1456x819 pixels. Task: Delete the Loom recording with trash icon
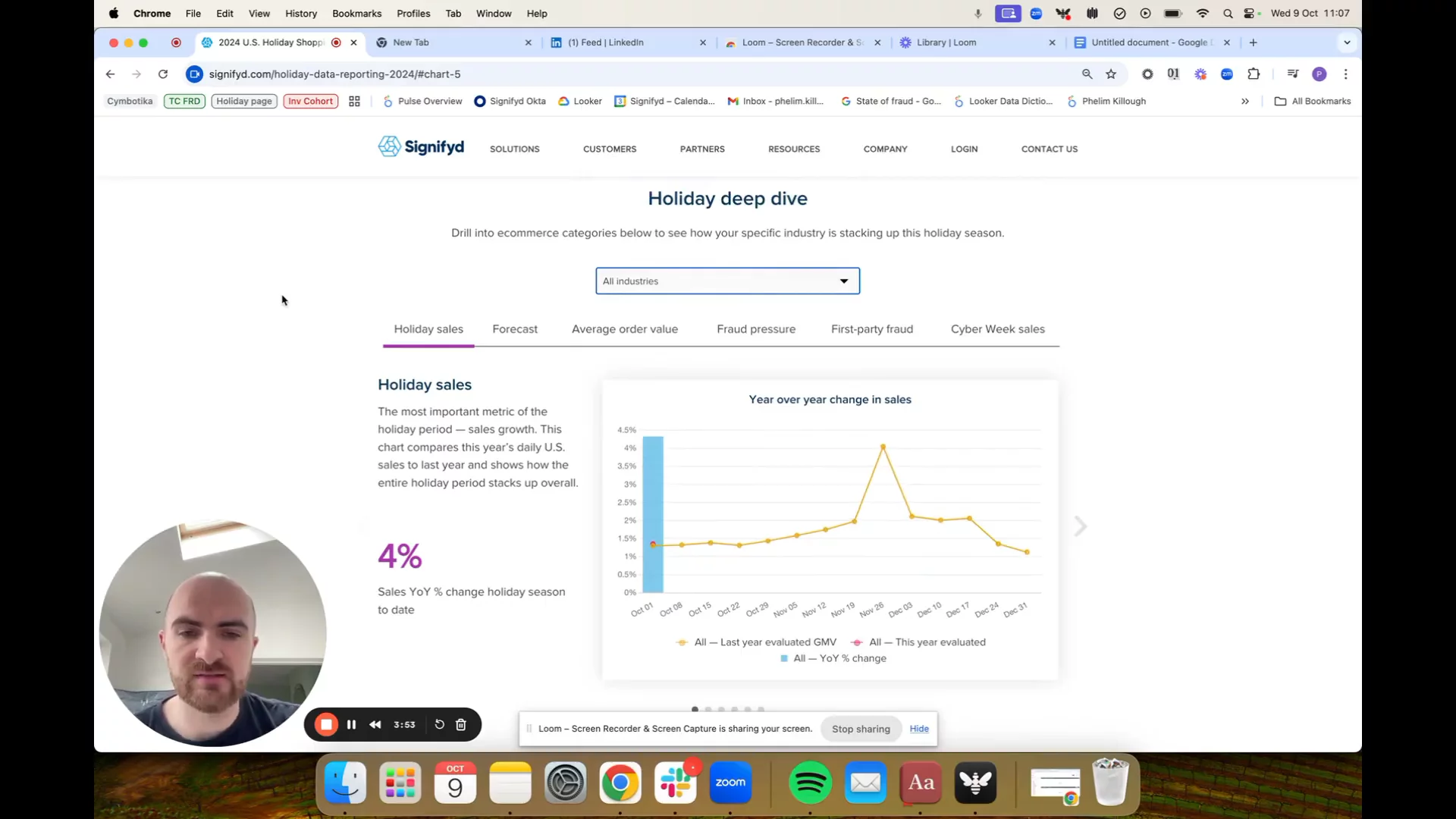[x=460, y=724]
